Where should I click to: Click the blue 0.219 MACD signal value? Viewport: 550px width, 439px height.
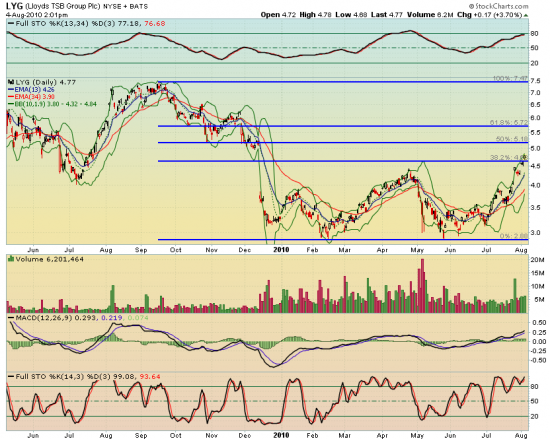coord(112,318)
